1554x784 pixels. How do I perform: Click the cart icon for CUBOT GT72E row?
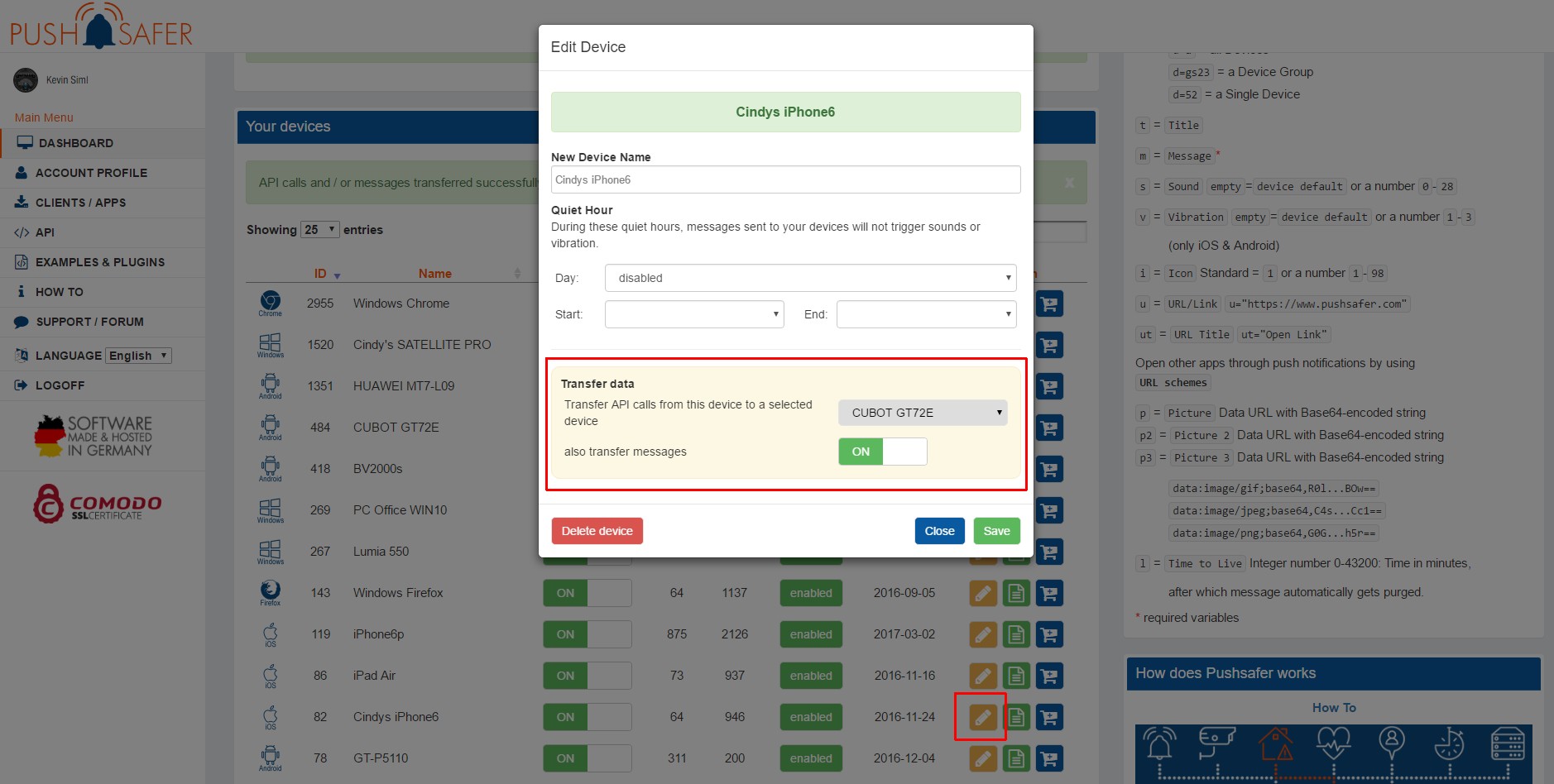tap(1049, 428)
